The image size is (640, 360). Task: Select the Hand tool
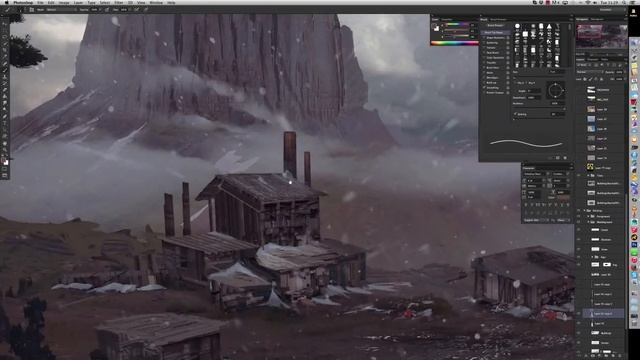5,143
